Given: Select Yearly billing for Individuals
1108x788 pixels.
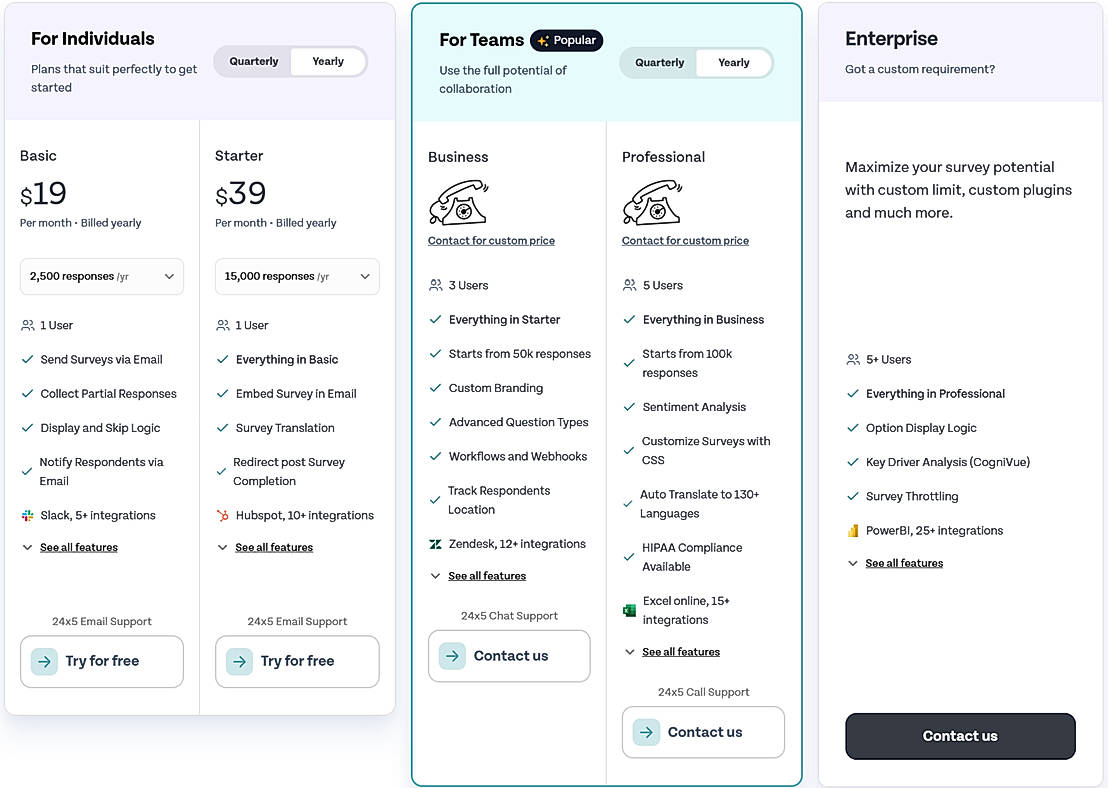Looking at the screenshot, I should point(328,62).
